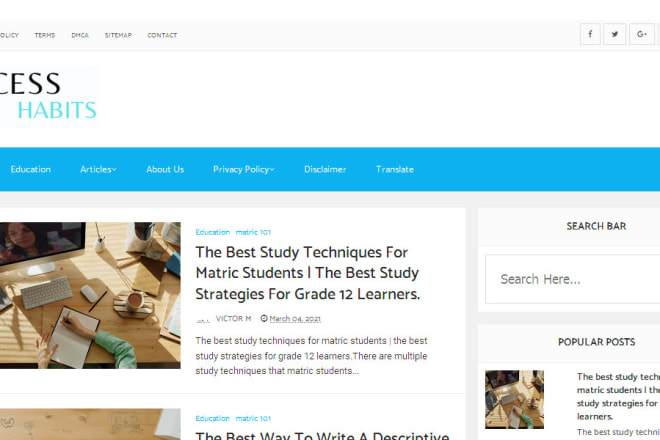
Task: Expand the Privacy Policy dropdown menu
Action: 244,169
